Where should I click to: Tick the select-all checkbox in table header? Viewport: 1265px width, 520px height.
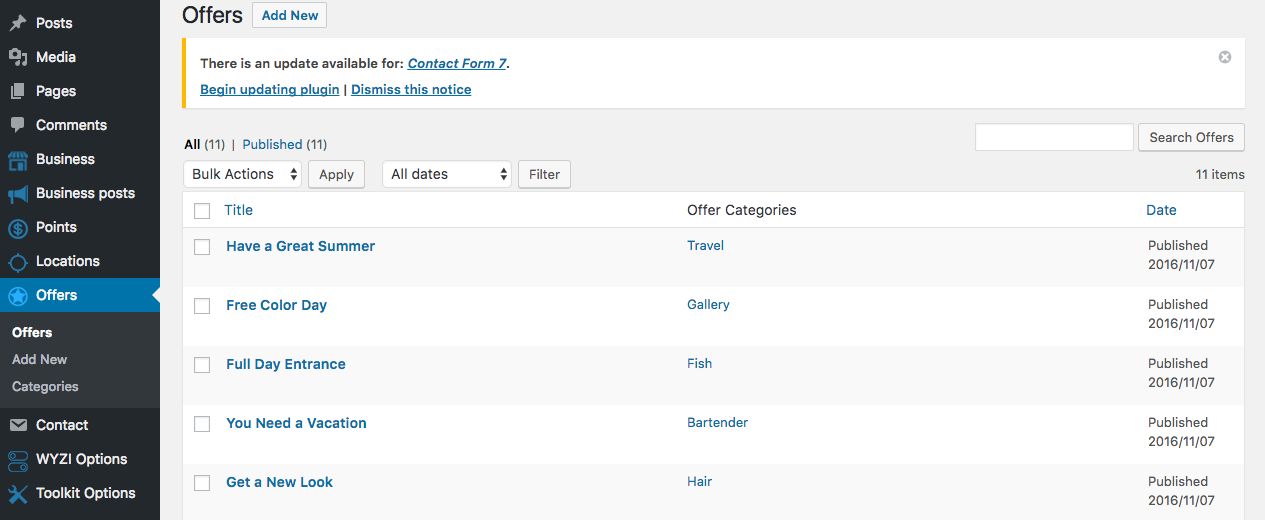(202, 211)
